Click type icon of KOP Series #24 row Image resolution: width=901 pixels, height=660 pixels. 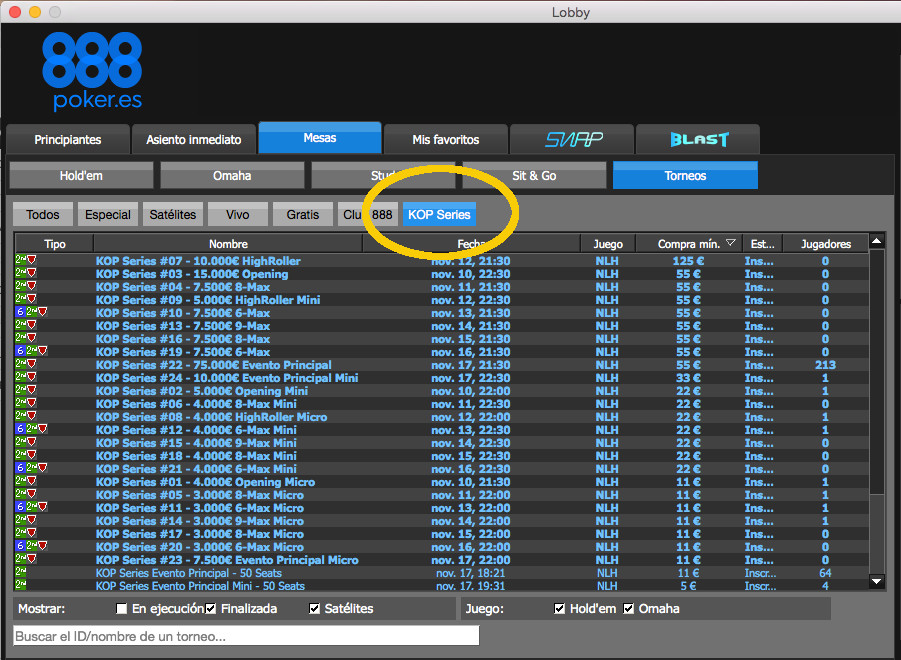pos(26,377)
